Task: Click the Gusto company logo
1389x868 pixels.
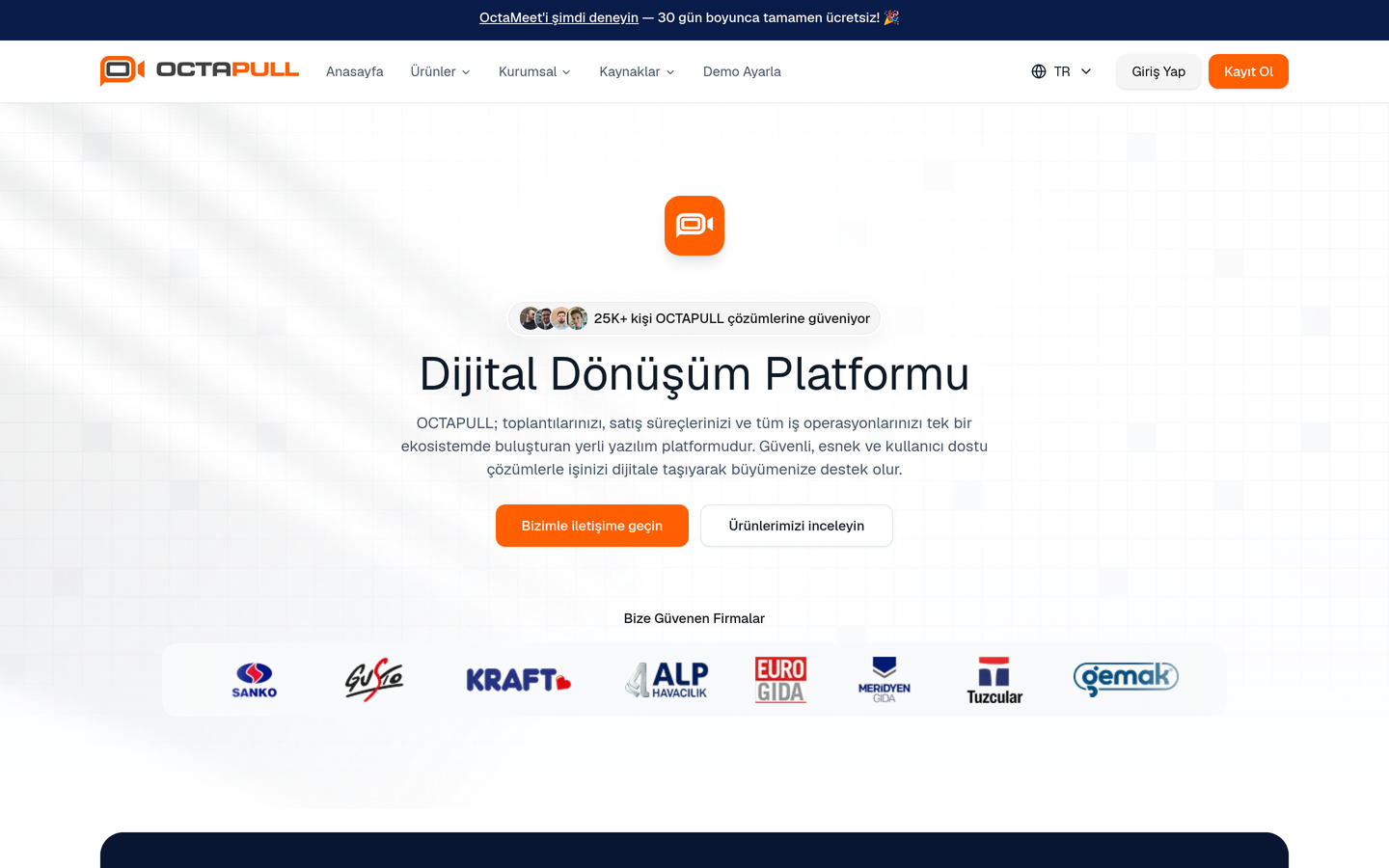Action: [374, 680]
